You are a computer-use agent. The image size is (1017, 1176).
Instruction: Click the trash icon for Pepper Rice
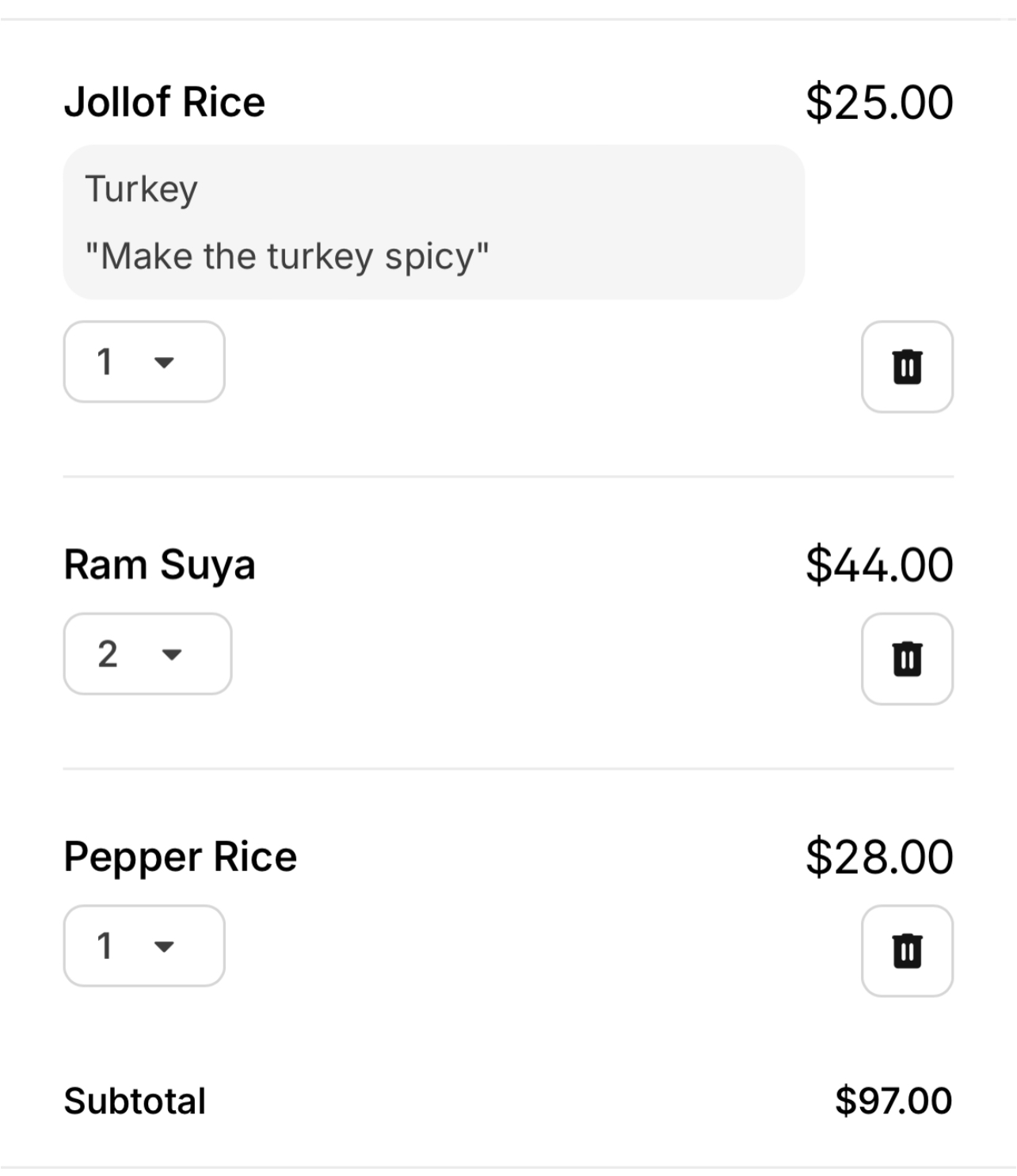907,950
